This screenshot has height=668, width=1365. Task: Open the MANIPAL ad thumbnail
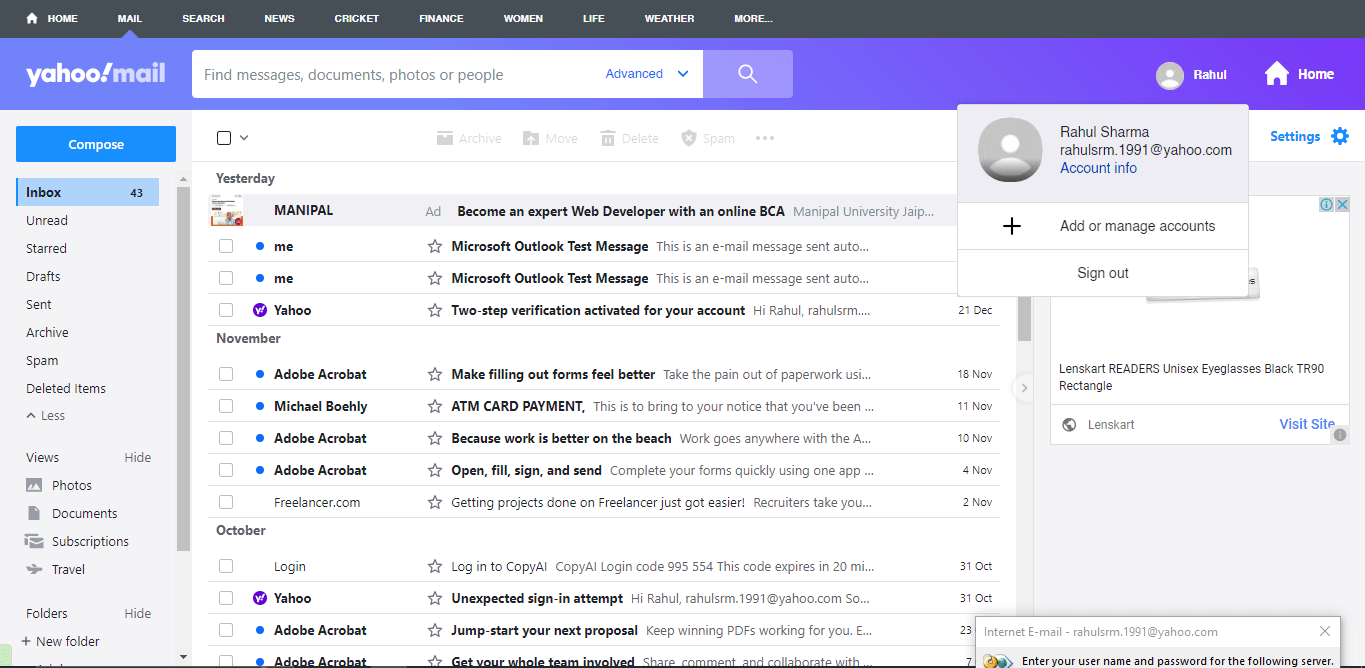[x=226, y=210]
